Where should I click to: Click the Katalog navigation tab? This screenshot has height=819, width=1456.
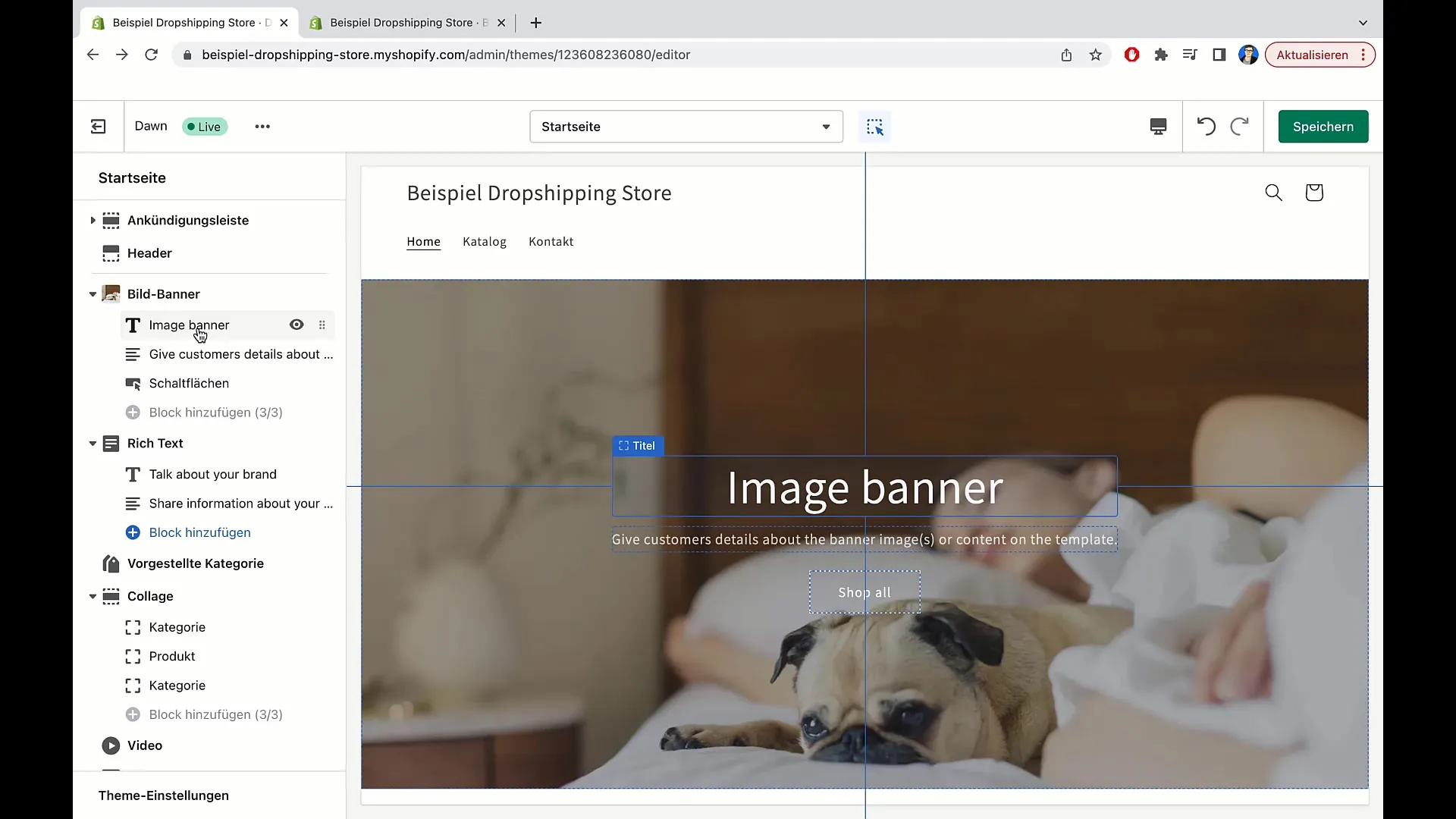pos(484,241)
